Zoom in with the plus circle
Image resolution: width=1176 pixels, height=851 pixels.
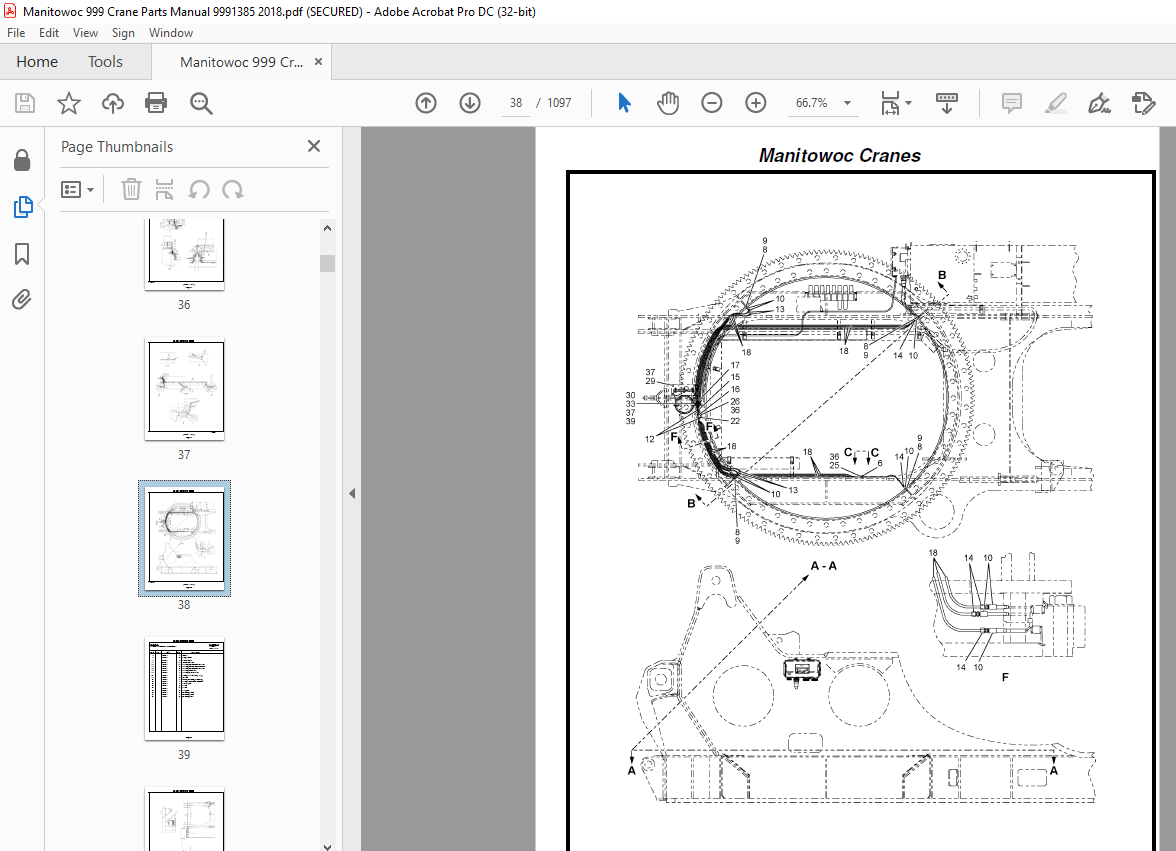[x=756, y=103]
